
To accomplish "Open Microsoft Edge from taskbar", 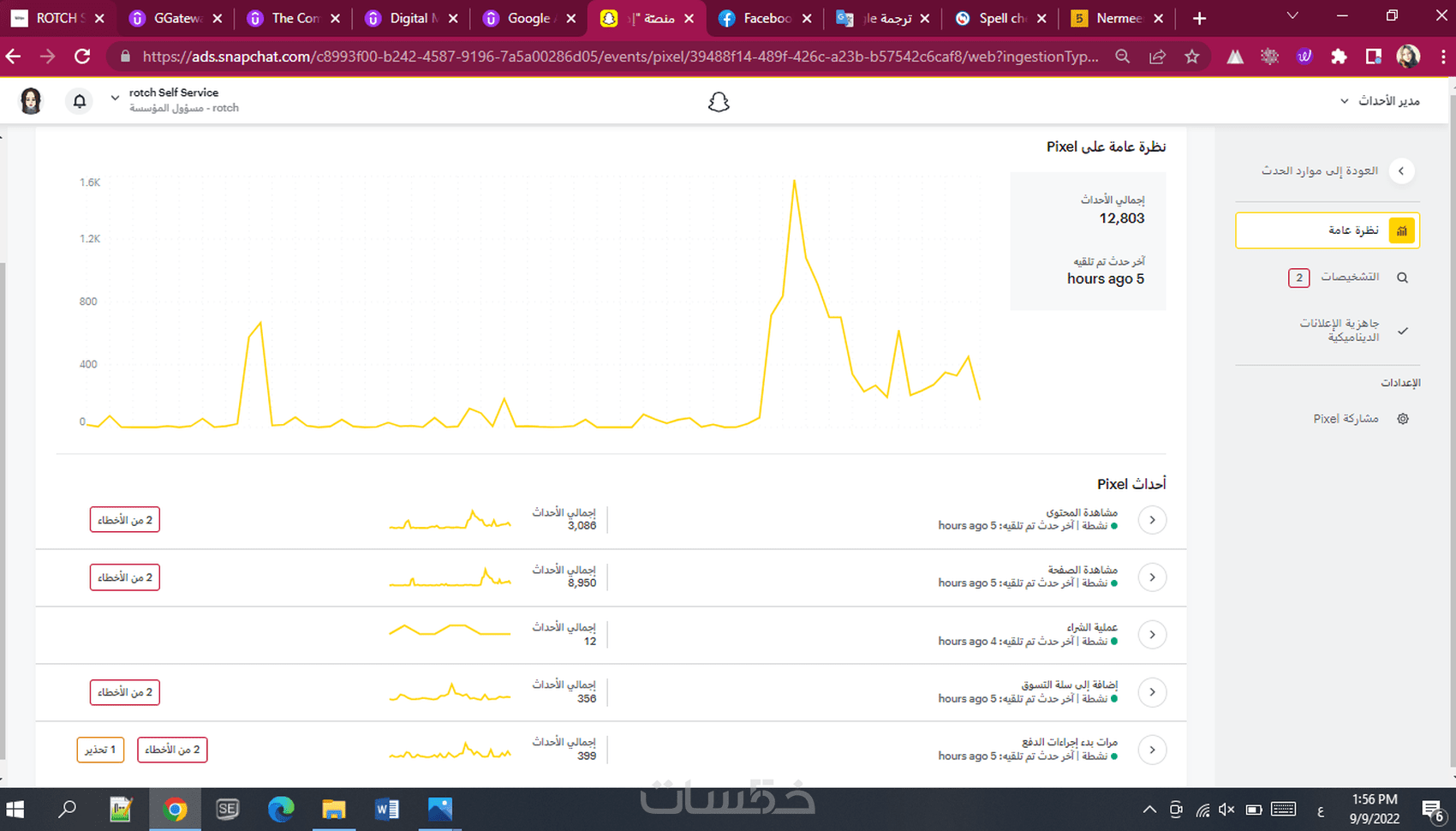I will tap(280, 810).
